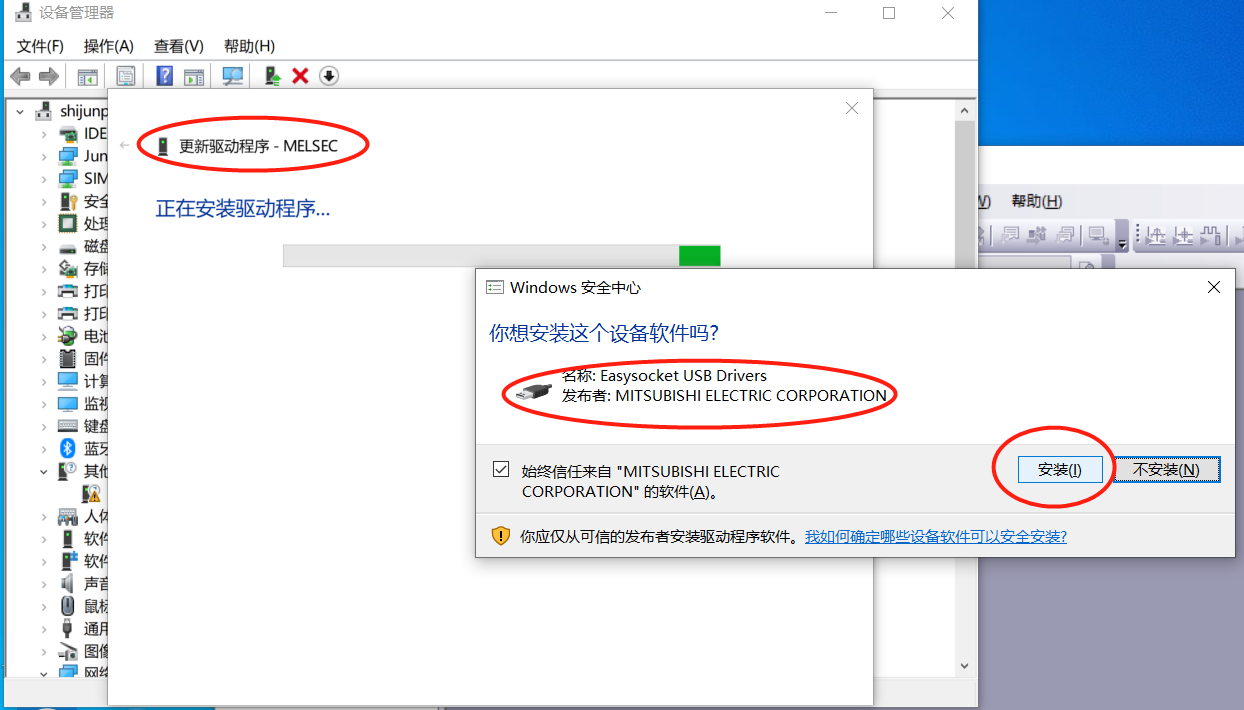Collapse the shijunp root computer node
Viewport: 1244px width, 710px height.
click(x=20, y=111)
